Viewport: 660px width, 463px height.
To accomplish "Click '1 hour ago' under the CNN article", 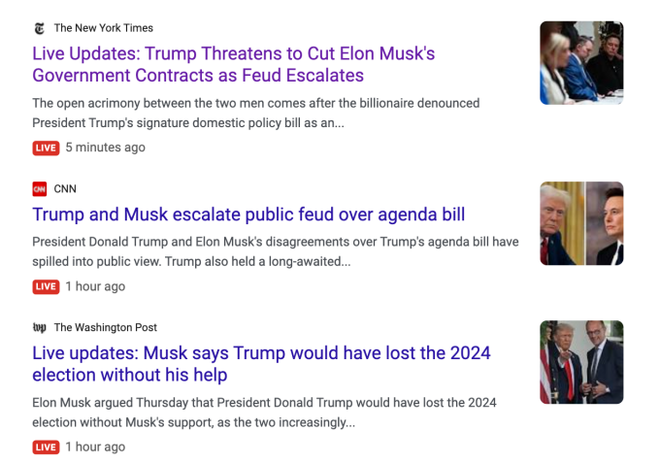I will tap(95, 287).
